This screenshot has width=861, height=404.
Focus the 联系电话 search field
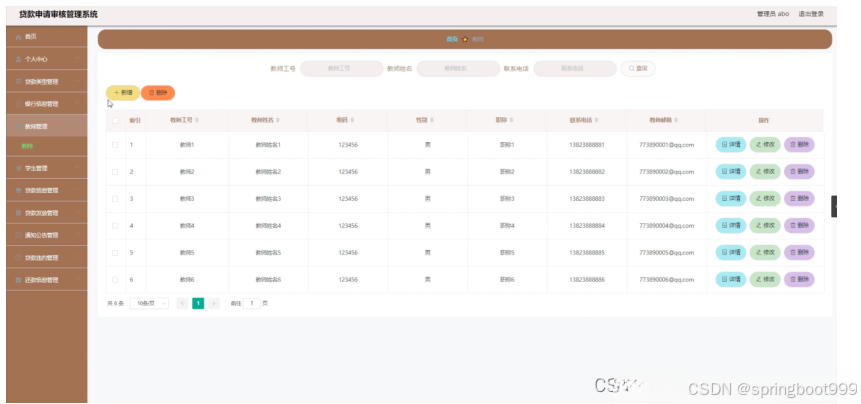point(575,69)
